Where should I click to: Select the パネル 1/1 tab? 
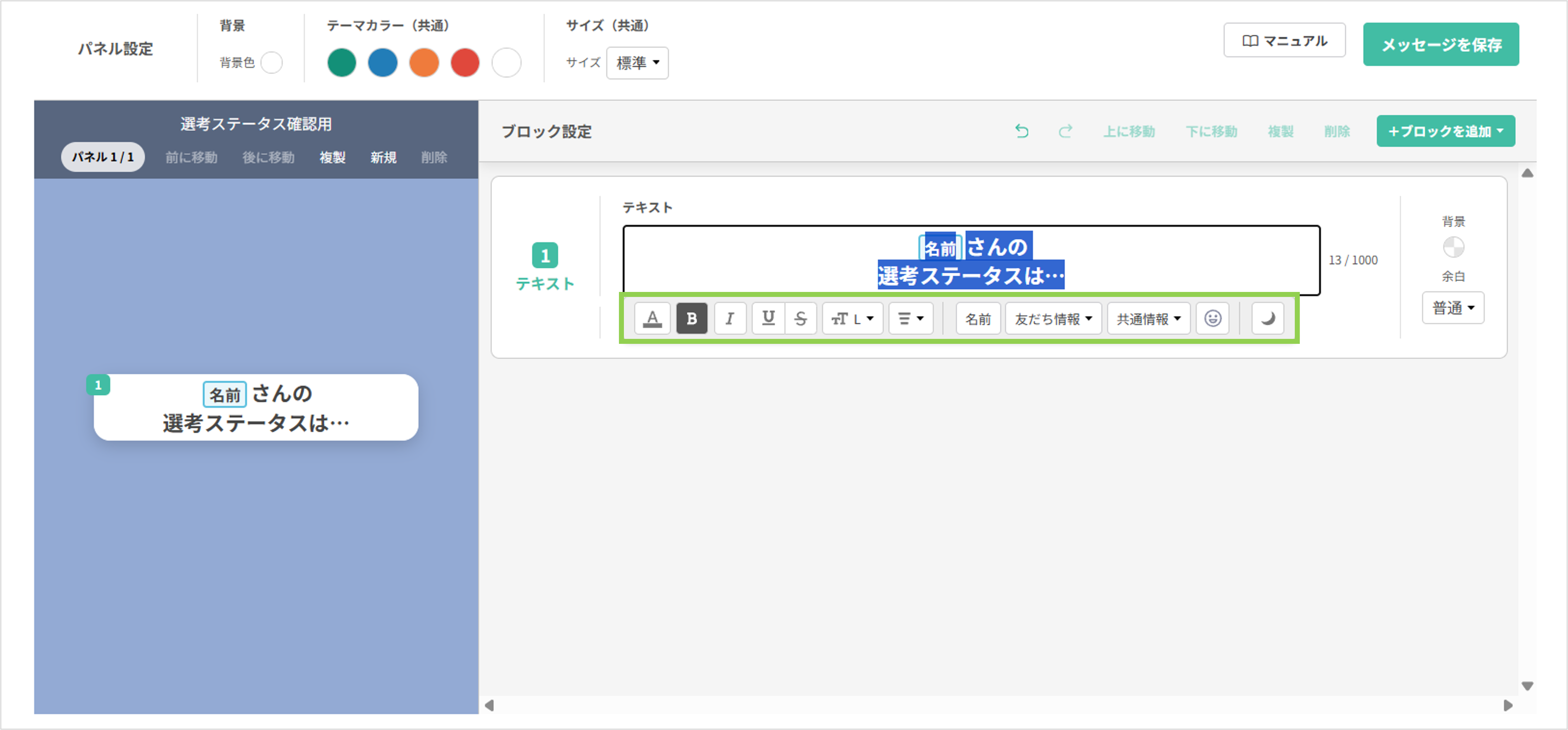102,157
